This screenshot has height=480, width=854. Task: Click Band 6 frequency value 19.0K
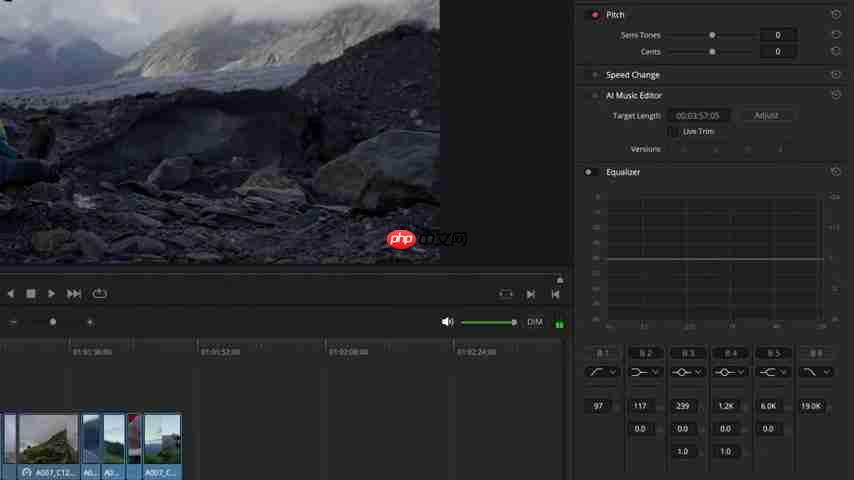click(812, 406)
